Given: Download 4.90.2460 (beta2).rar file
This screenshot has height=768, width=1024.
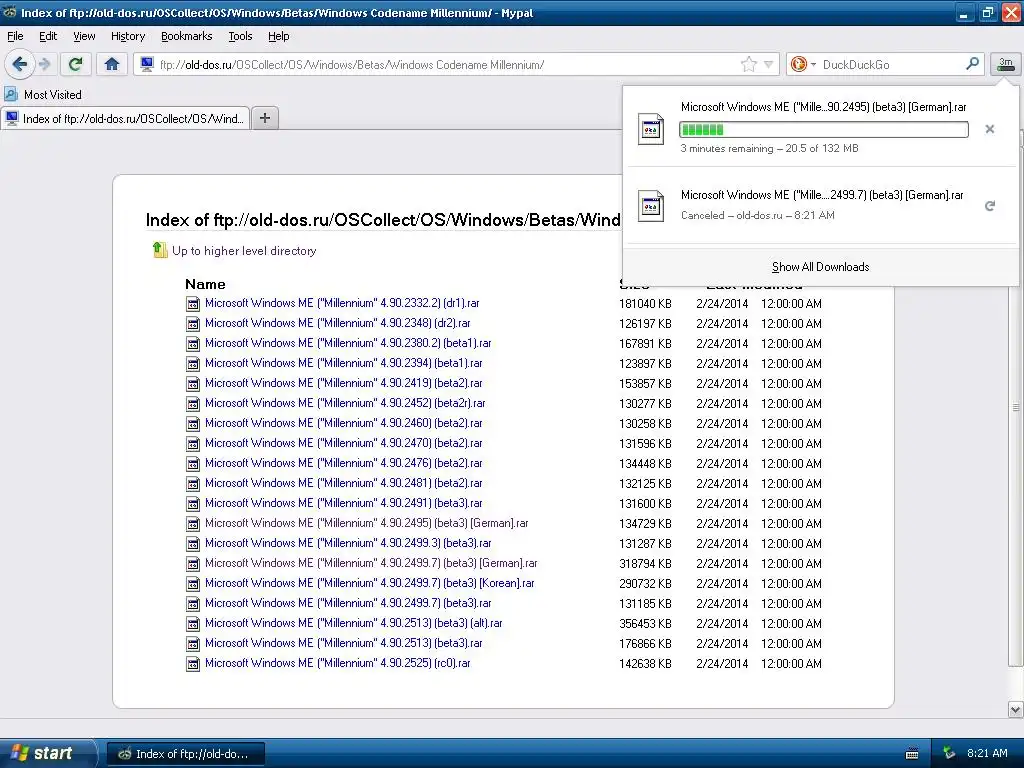Looking at the screenshot, I should point(344,423).
